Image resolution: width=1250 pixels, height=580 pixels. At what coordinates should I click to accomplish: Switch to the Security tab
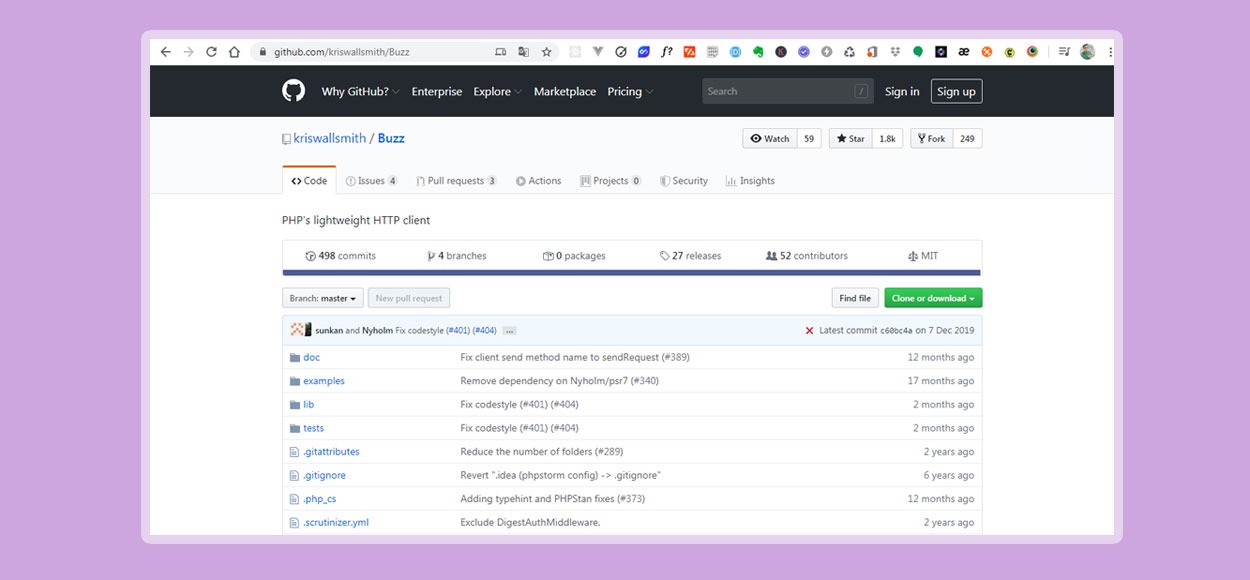point(684,181)
